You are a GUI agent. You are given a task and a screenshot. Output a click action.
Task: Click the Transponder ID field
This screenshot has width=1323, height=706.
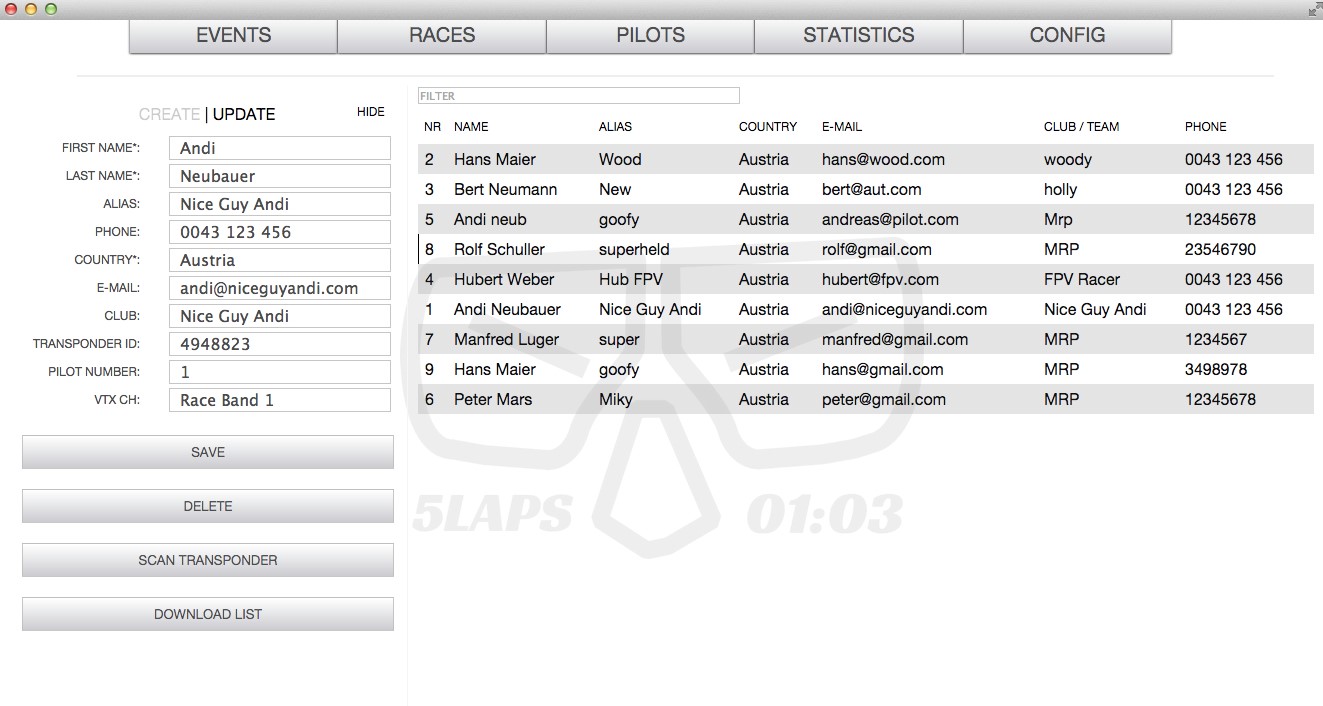280,344
